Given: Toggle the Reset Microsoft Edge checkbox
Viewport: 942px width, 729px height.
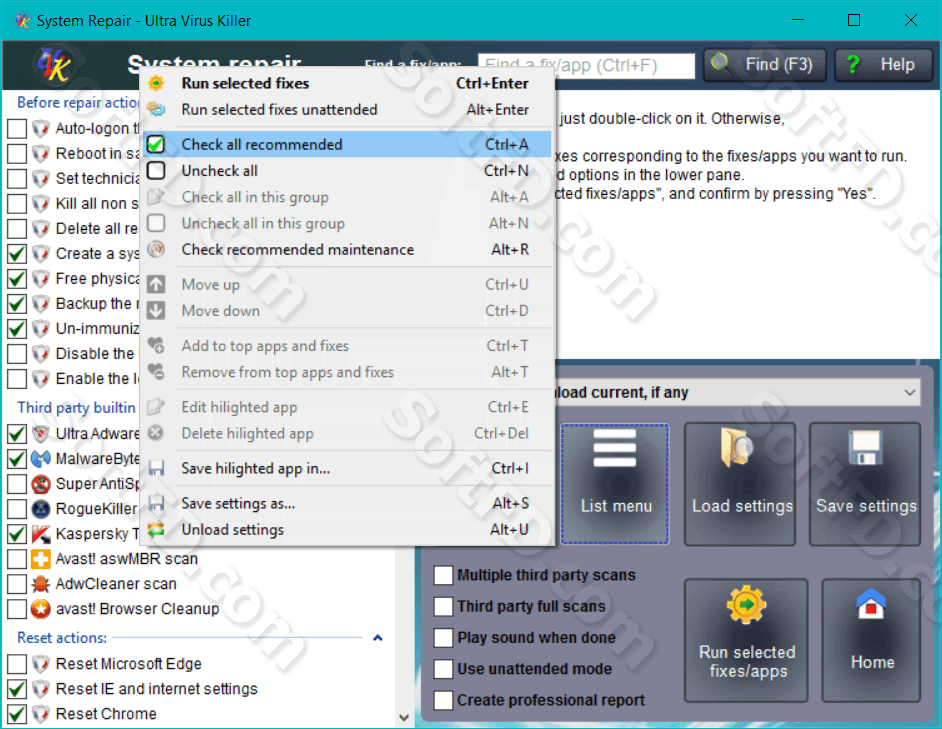Looking at the screenshot, I should coord(17,664).
